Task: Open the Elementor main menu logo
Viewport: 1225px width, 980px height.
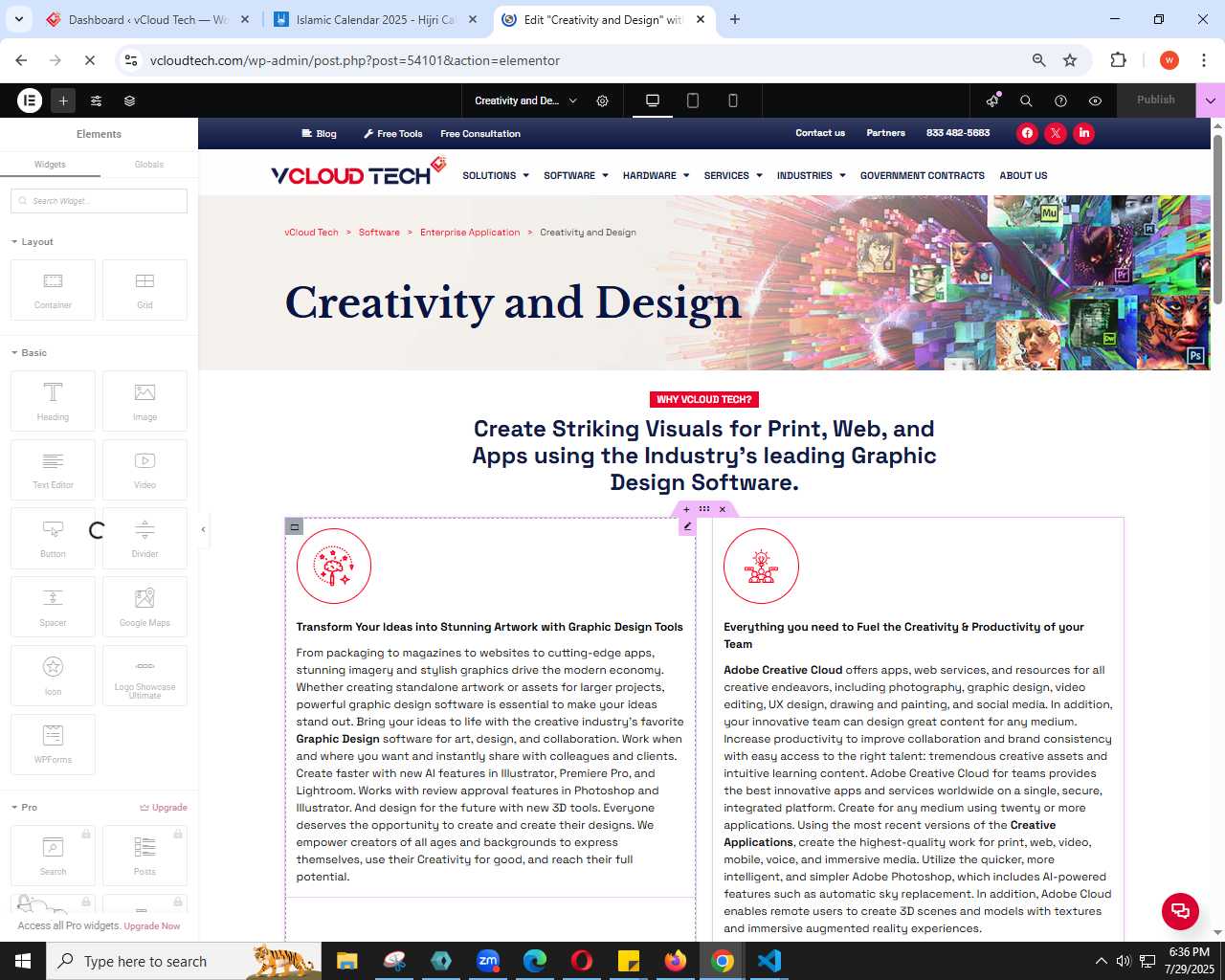Action: coord(30,100)
